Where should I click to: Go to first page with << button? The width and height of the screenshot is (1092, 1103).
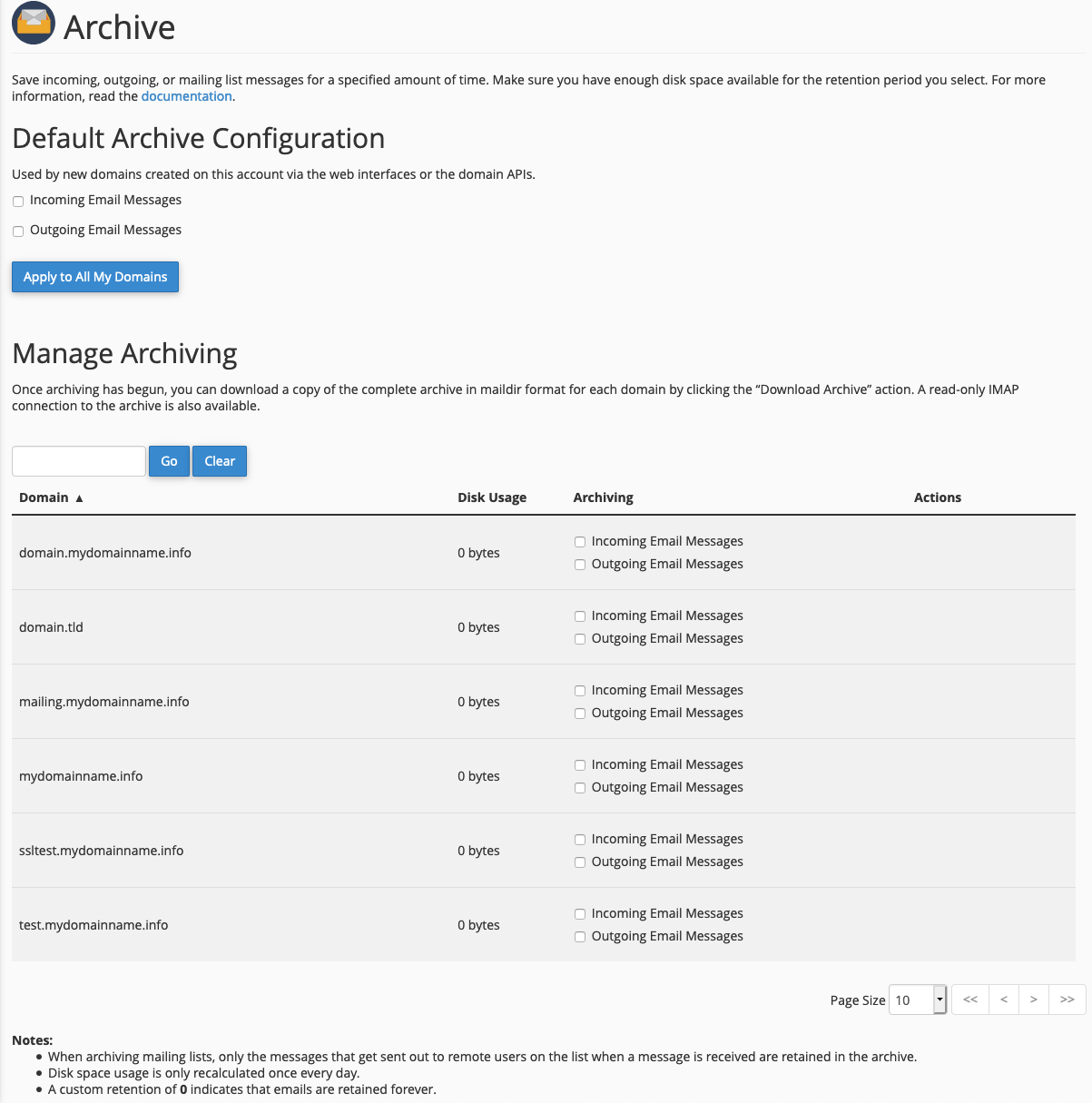(x=969, y=1000)
